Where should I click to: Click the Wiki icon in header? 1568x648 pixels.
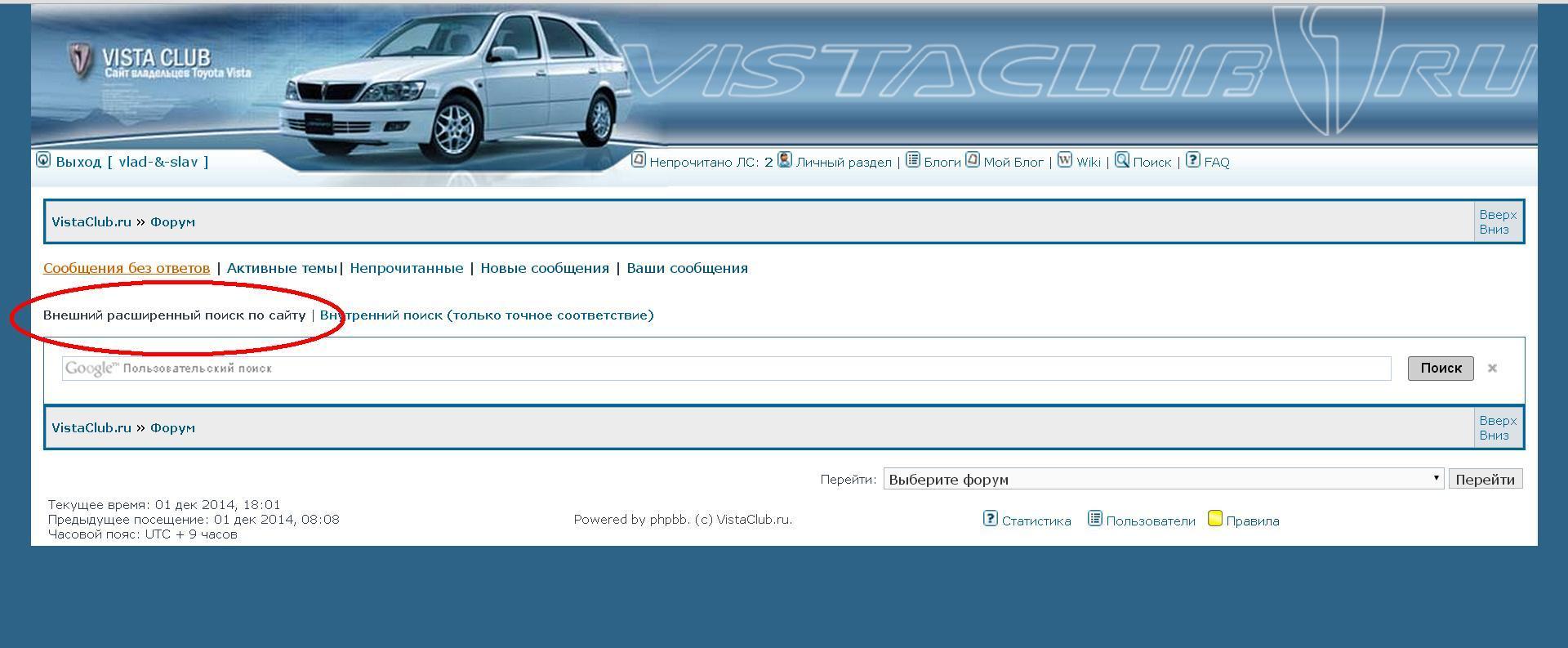click(x=1065, y=160)
